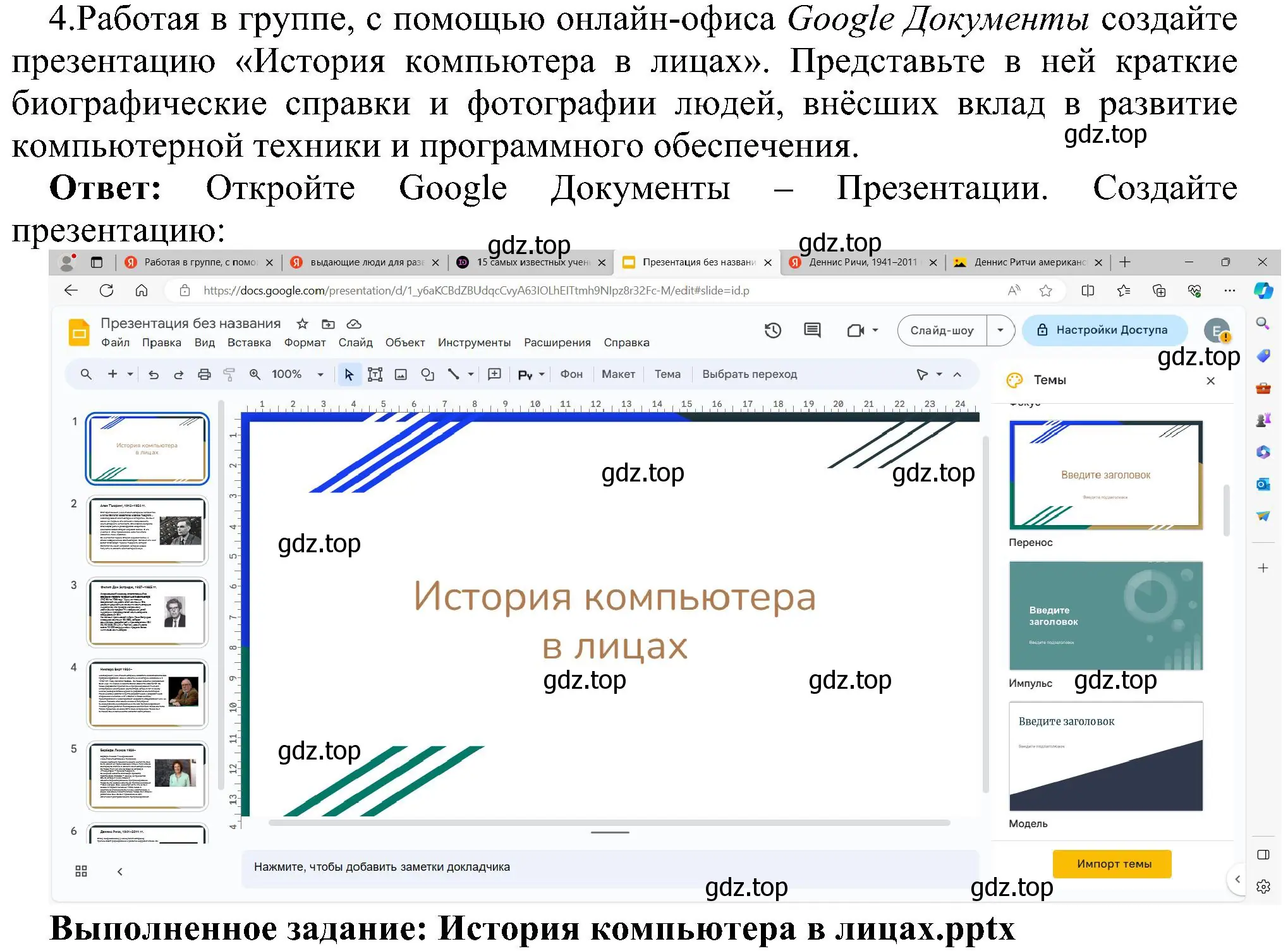1288x951 pixels.
Task: Open the Инструменты menu
Action: pyautogui.click(x=474, y=342)
